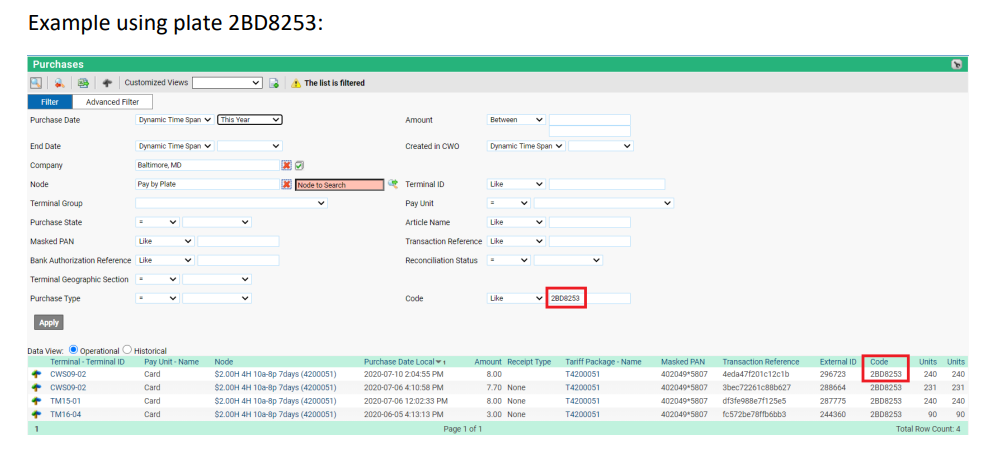Clear the Company field with red X
The height and width of the screenshot is (451, 1004).
tap(287, 165)
